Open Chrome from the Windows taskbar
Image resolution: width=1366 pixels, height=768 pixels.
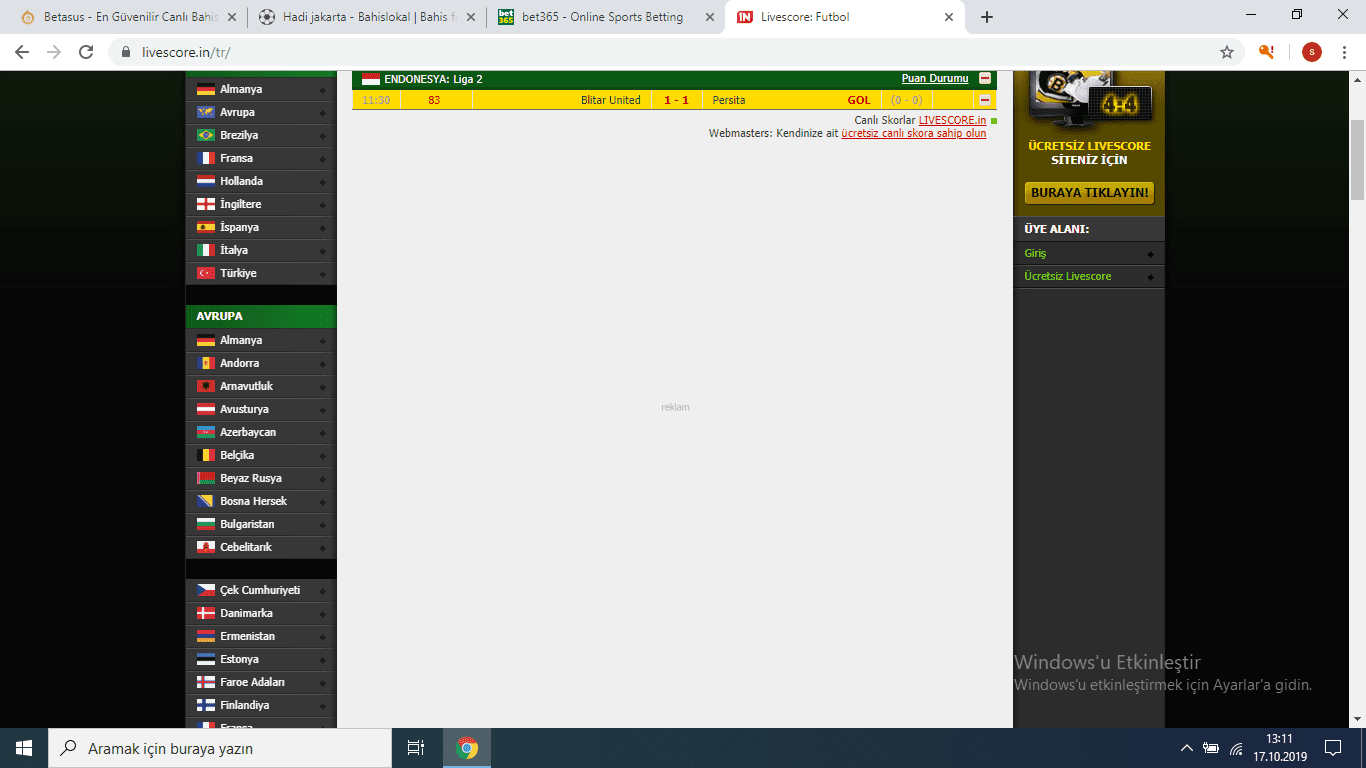pos(467,748)
